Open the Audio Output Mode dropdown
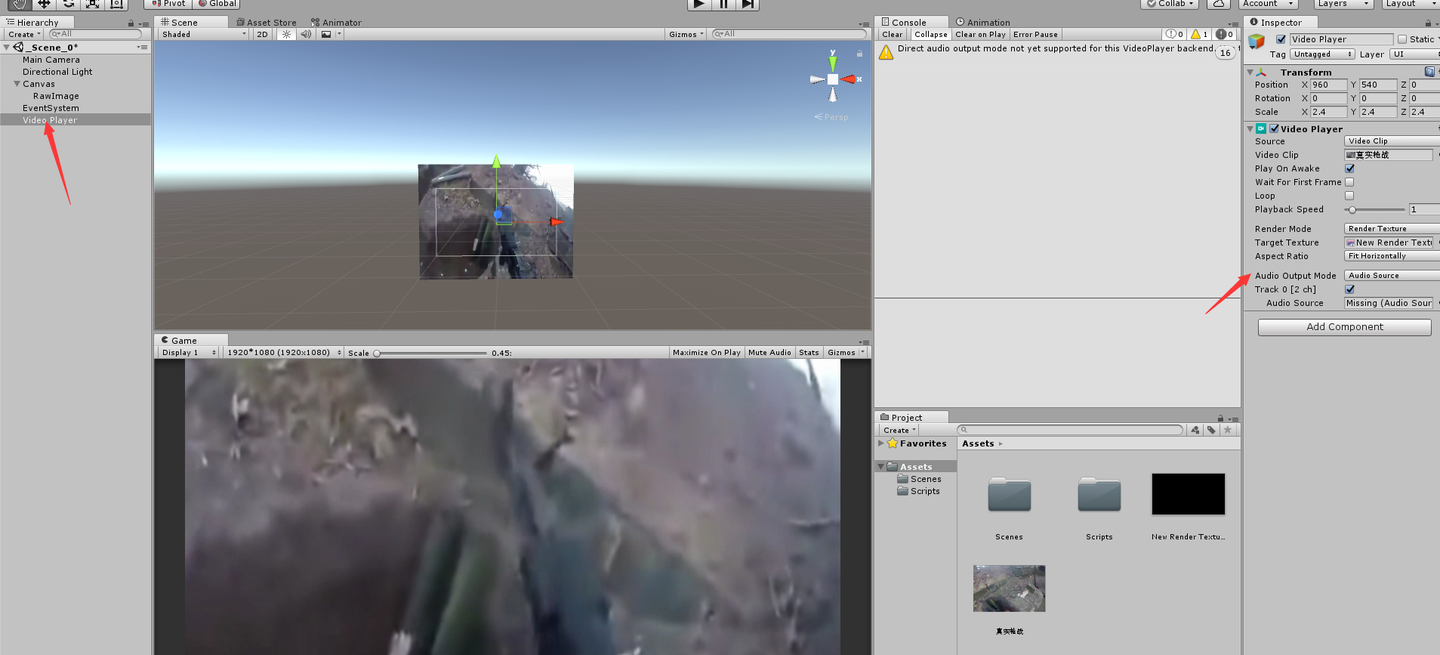1440x655 pixels. pyautogui.click(x=1390, y=275)
